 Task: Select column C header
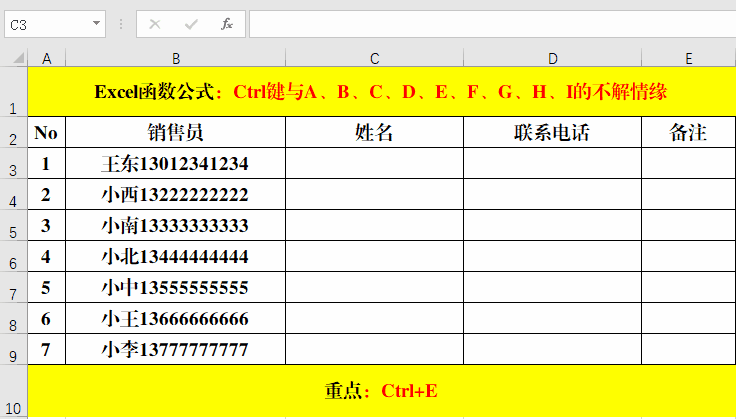point(374,58)
